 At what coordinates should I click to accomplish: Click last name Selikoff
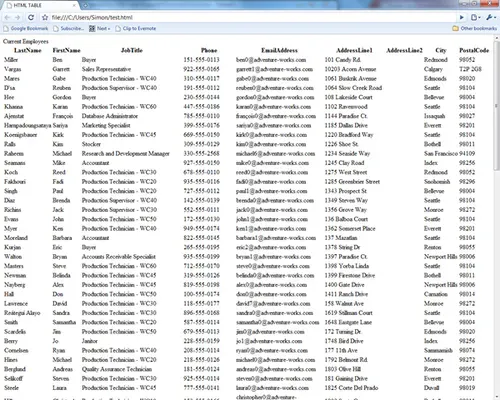click(13, 378)
